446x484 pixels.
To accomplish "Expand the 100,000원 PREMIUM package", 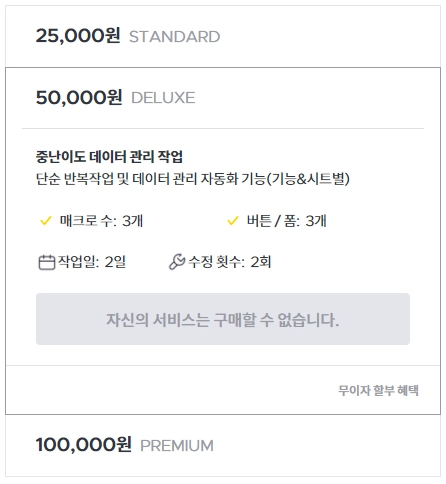I will click(223, 446).
